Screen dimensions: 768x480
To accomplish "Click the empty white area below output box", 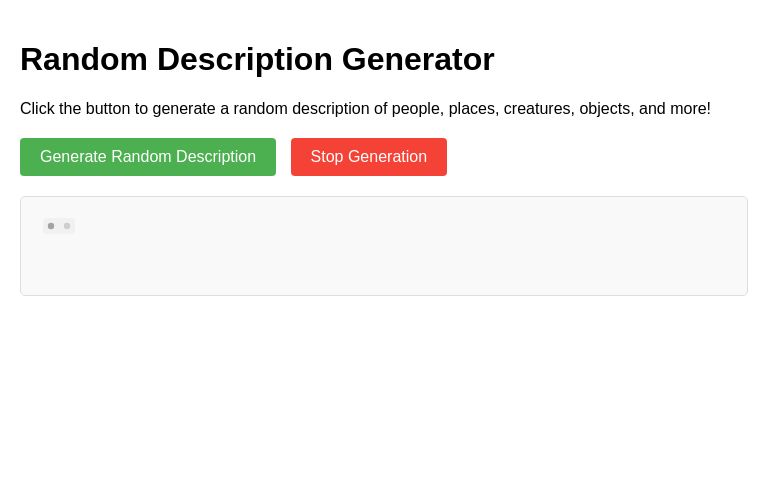I will (x=384, y=387).
